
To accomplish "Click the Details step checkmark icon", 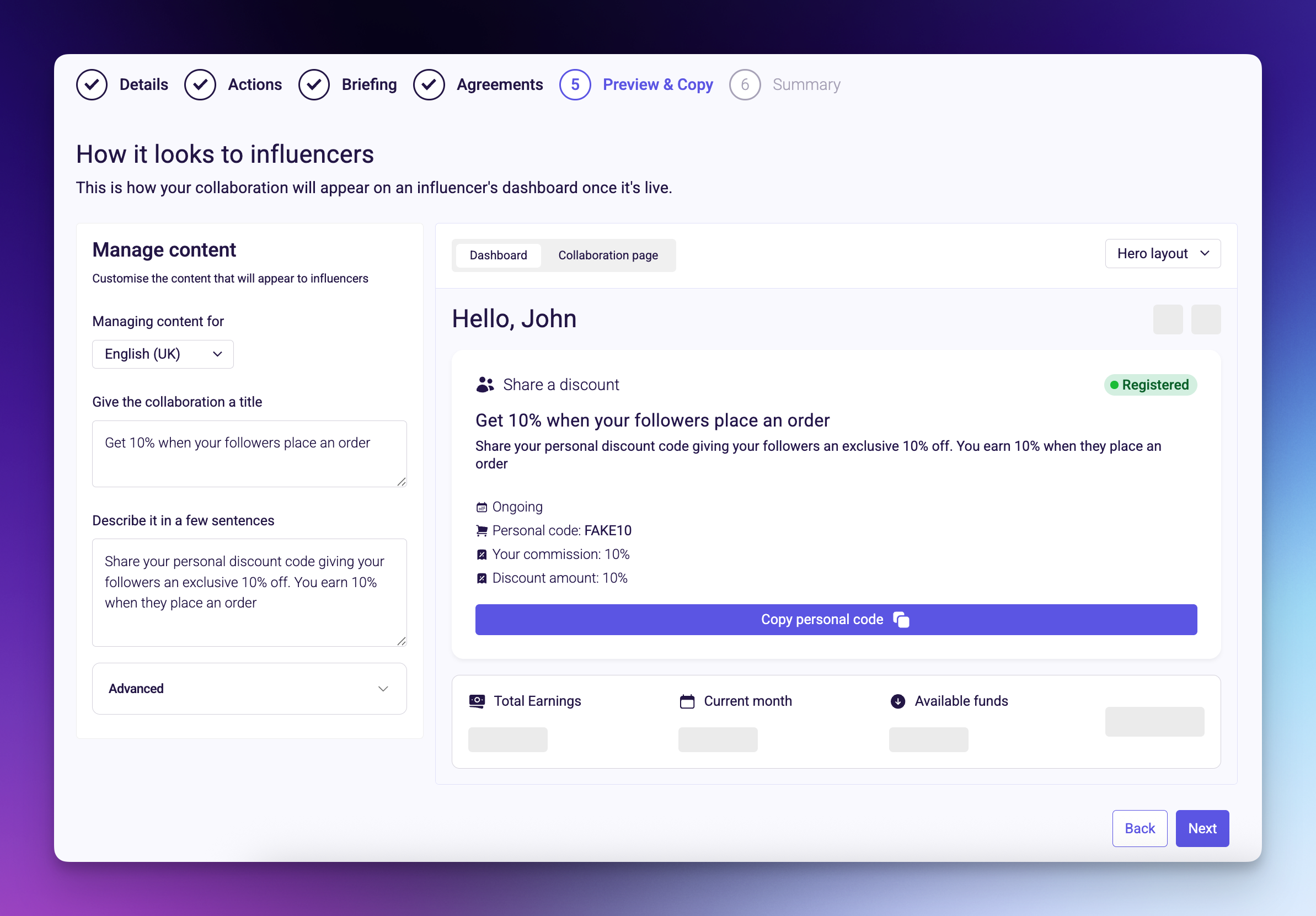I will tap(92, 85).
